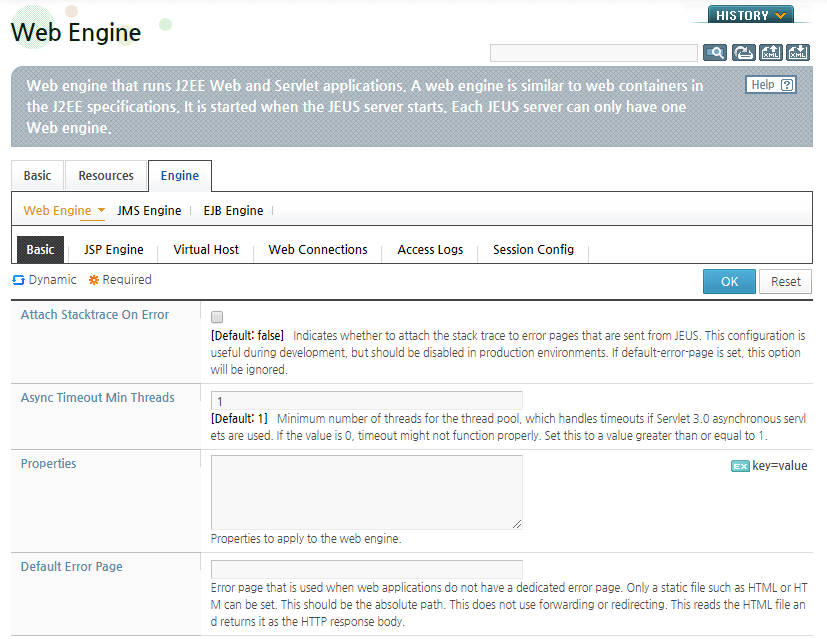Screen dimensions: 827x639
Task: Open the JSP Engine sub-tab
Action: pos(114,249)
